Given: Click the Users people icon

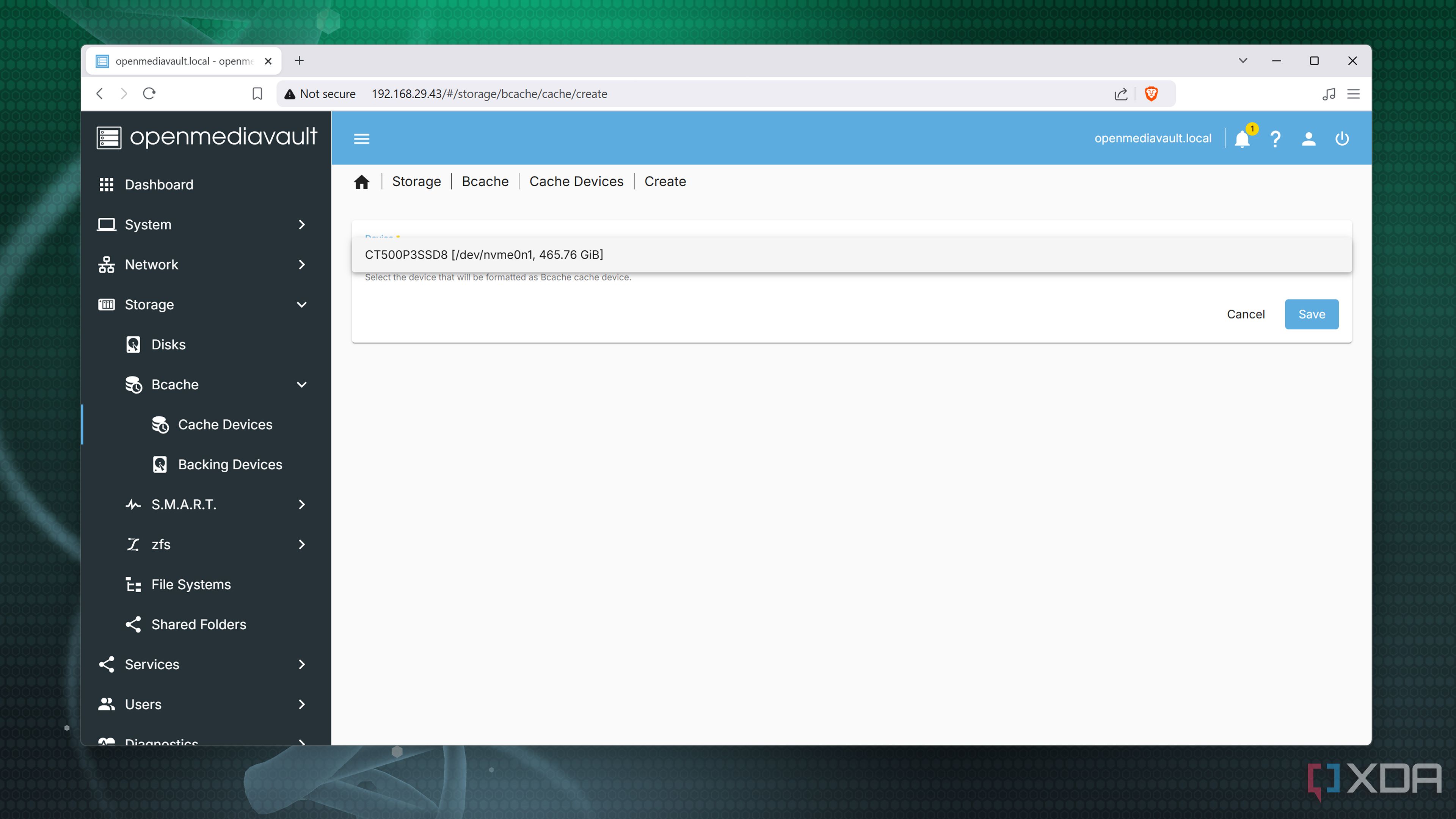Looking at the screenshot, I should (106, 704).
